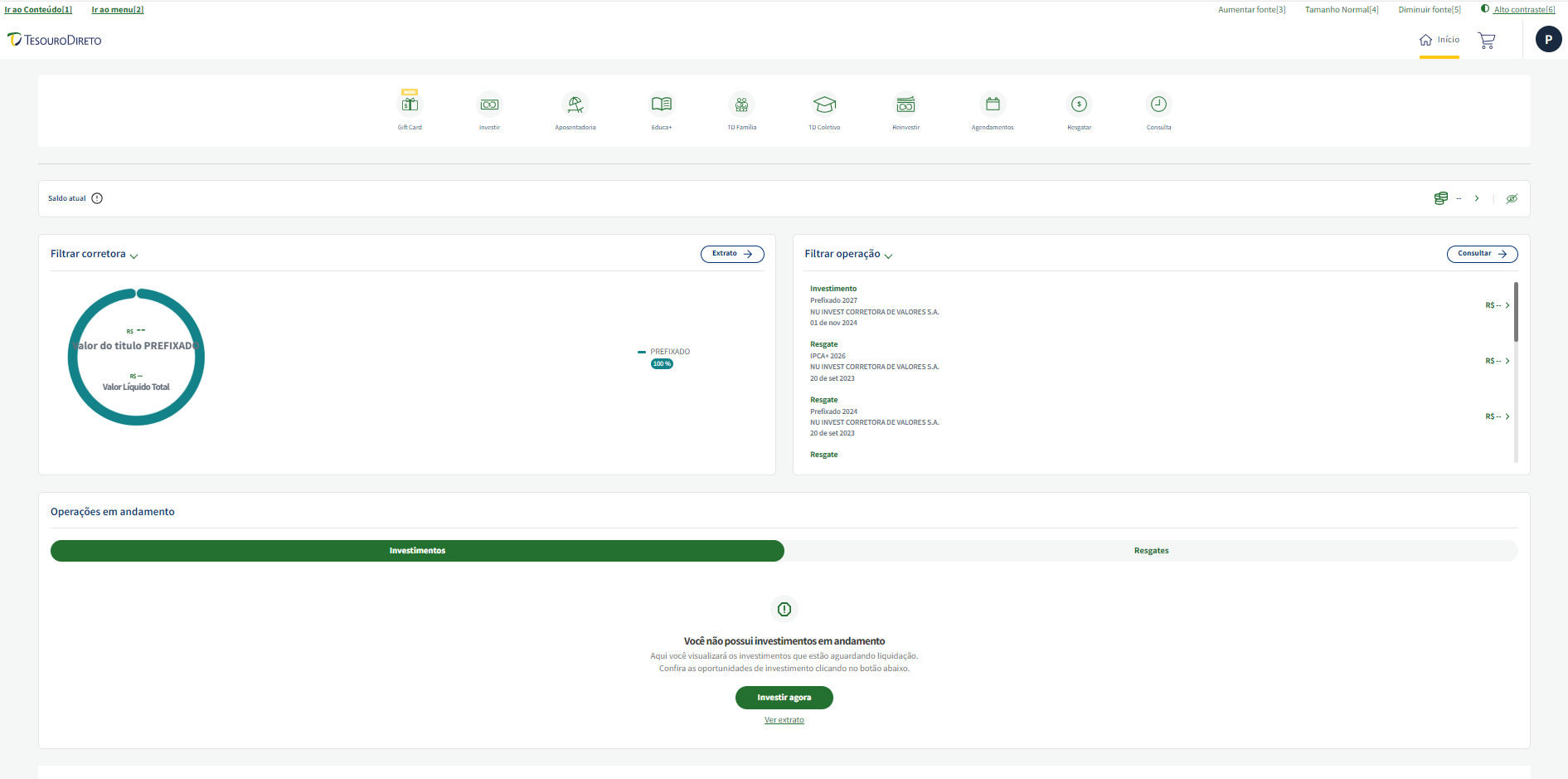Open the profile avatar P
The height and width of the screenshot is (779, 1568).
[x=1548, y=39]
